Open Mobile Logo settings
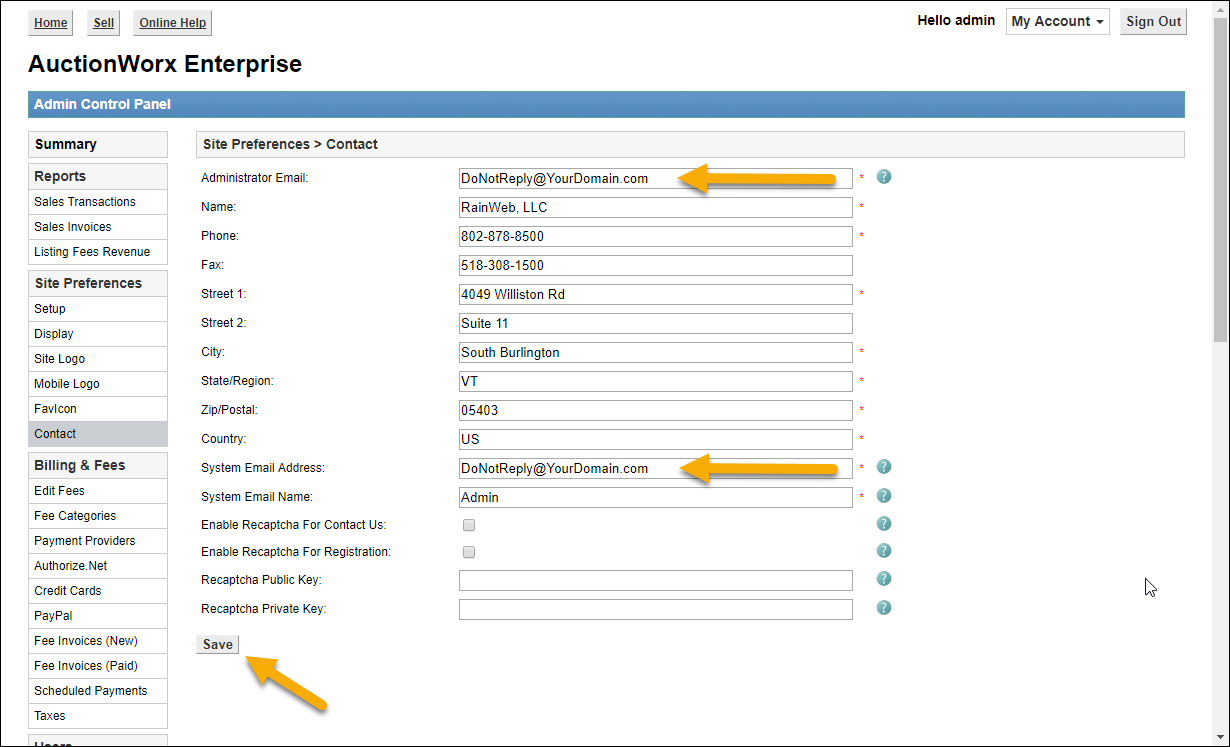Viewport: 1230px width, 747px height. [x=98, y=384]
